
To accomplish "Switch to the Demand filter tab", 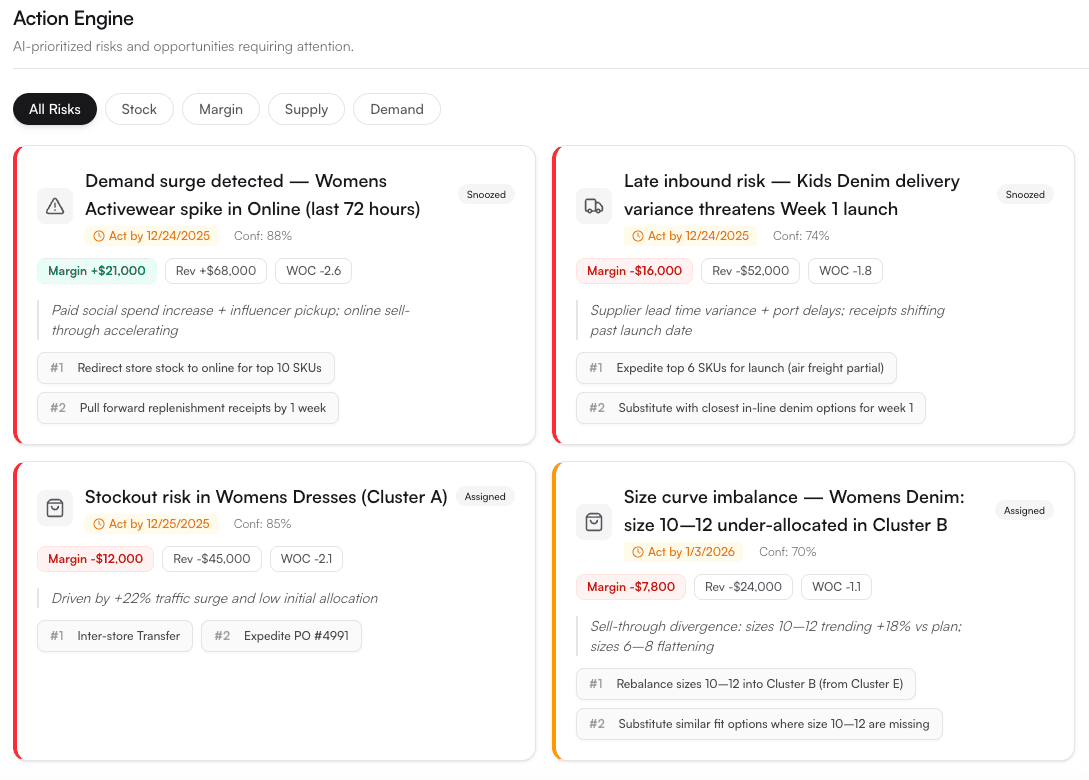I will click(x=397, y=109).
